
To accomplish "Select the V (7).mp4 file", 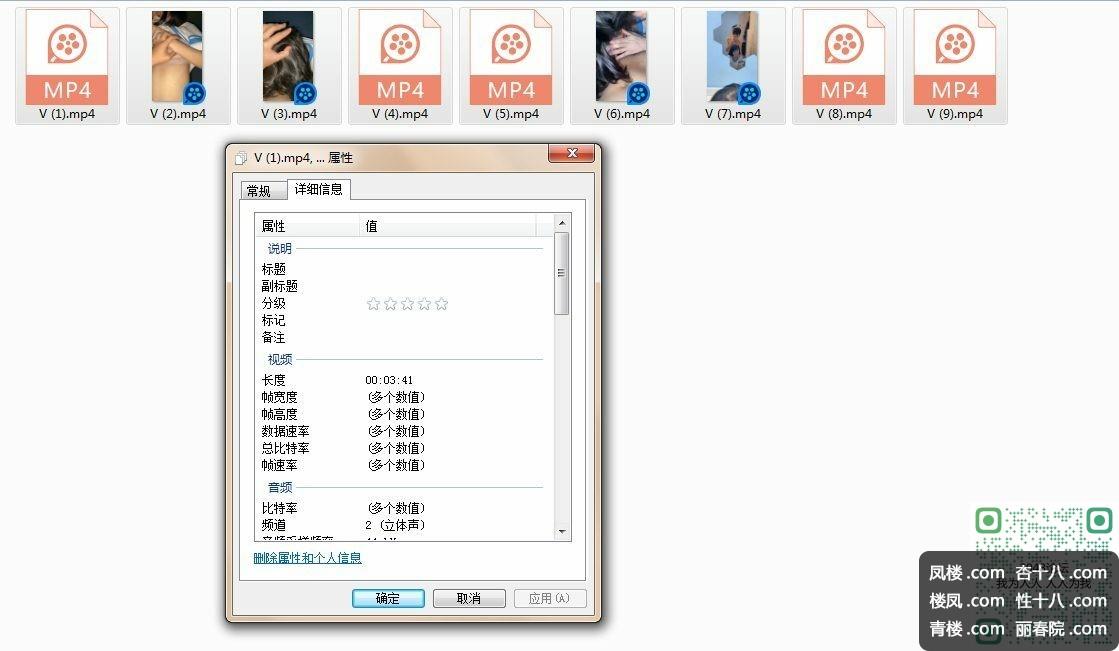I will (x=733, y=66).
